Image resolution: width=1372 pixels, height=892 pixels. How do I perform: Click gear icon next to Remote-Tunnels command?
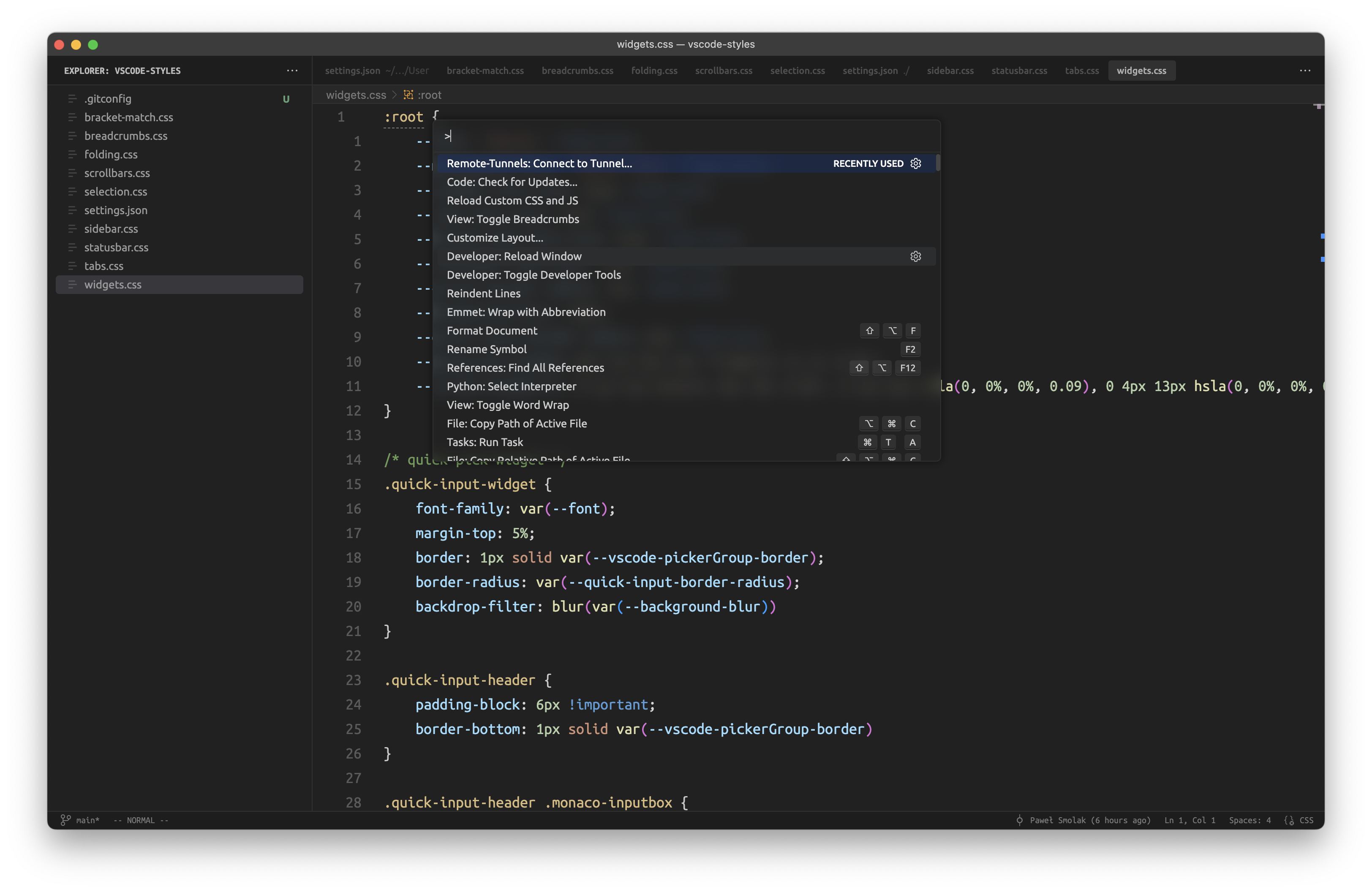point(915,163)
